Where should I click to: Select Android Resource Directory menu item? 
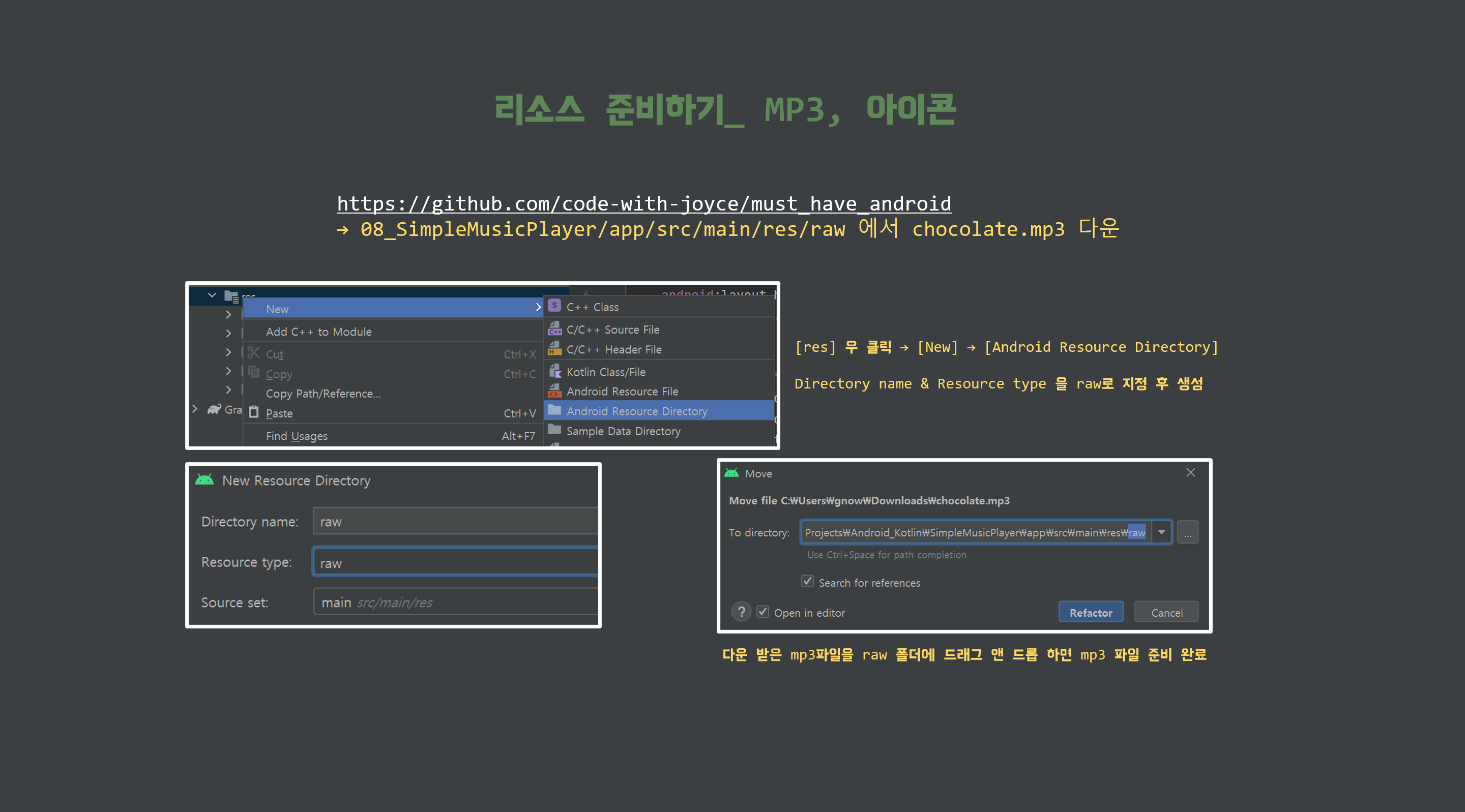pos(636,410)
